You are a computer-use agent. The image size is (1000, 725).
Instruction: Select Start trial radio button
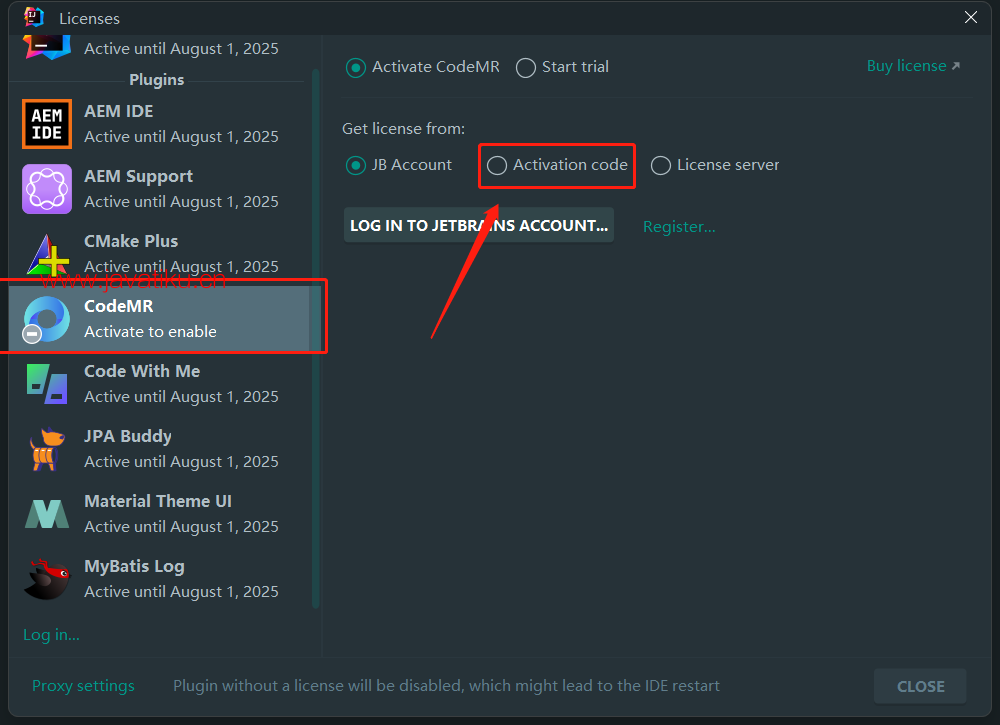(x=526, y=68)
